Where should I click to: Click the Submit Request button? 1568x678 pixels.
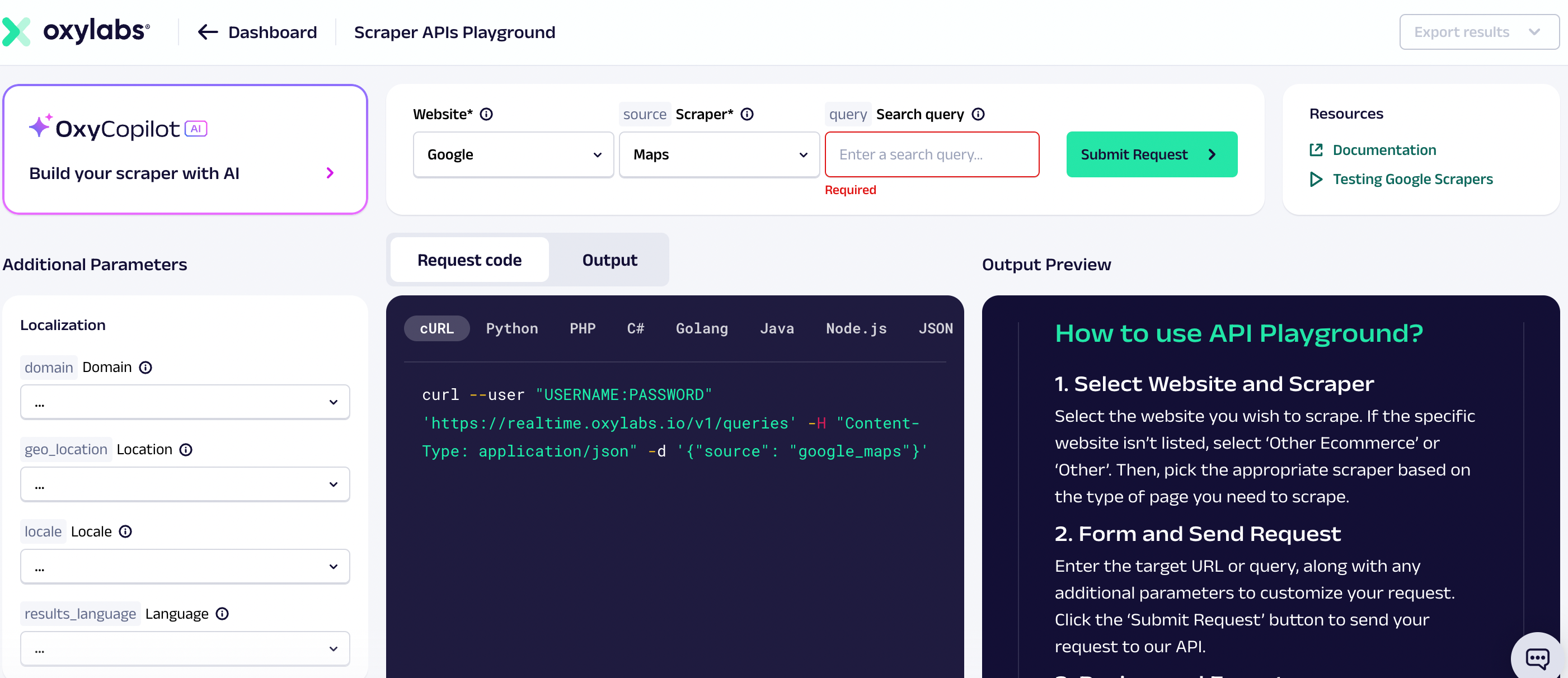(x=1151, y=154)
